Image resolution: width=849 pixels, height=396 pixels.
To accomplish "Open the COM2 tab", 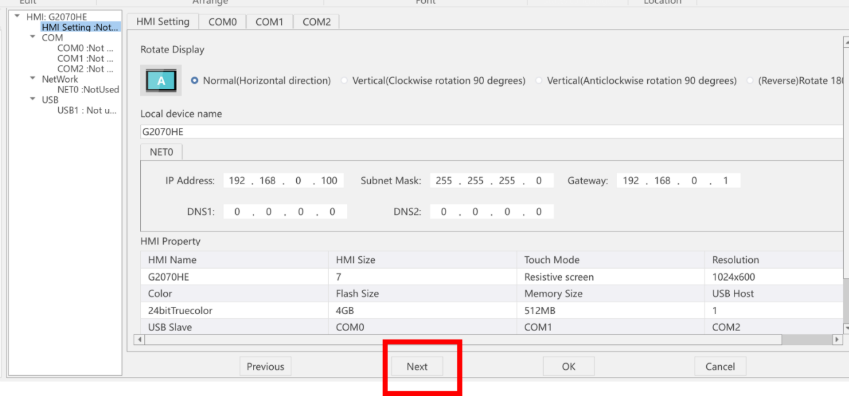I will [317, 22].
